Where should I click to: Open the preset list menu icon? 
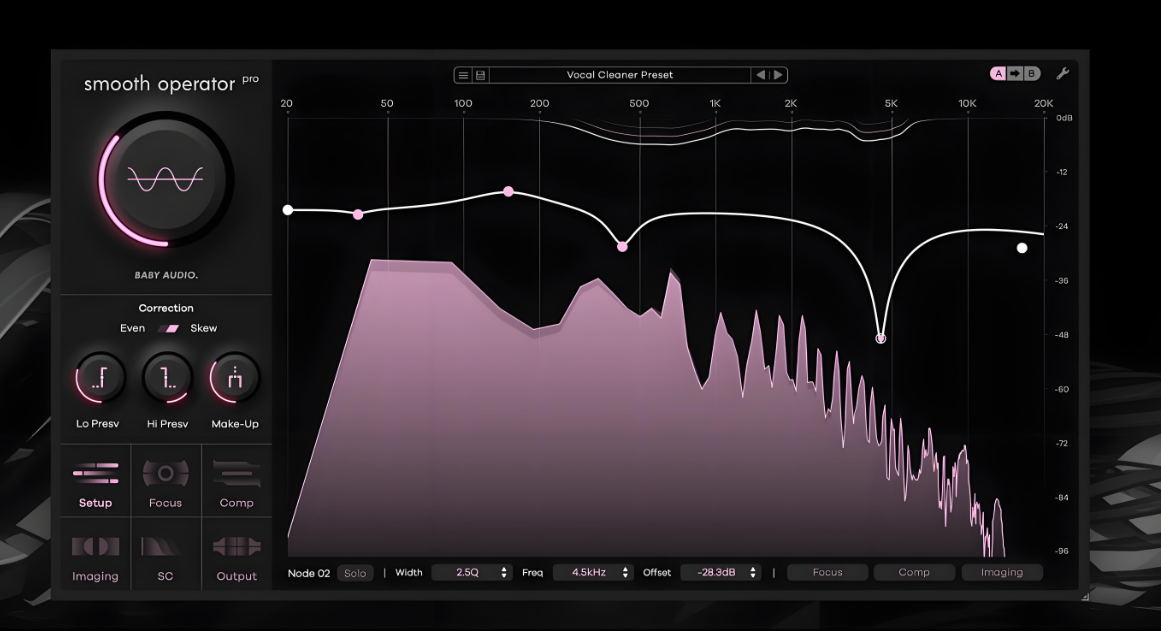pos(464,75)
